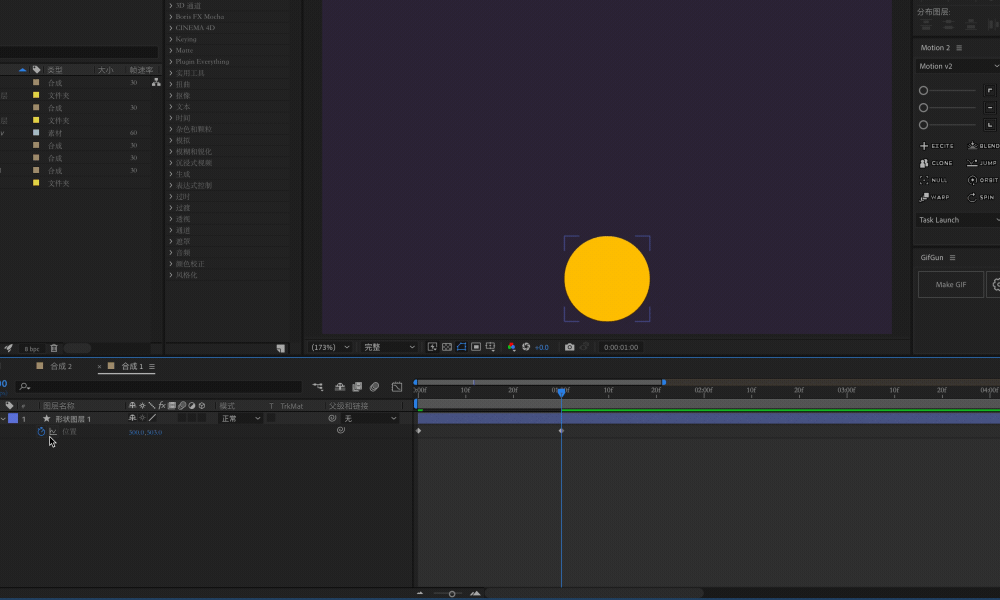
Task: Toggle preserve transparency box on shape layer 1
Action: [x=271, y=418]
